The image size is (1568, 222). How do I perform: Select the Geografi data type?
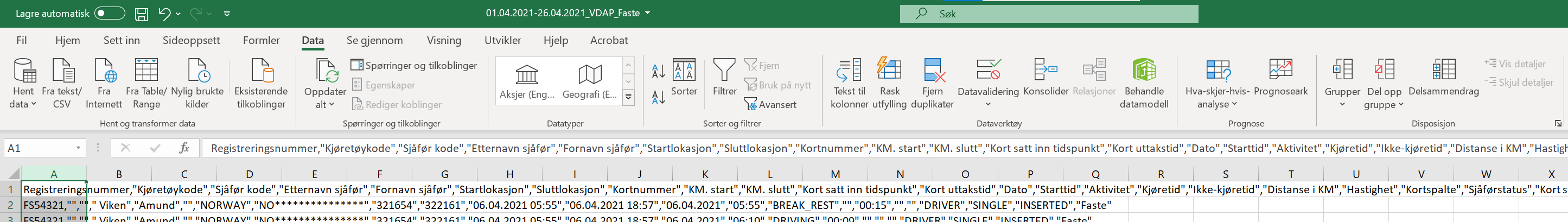click(590, 81)
